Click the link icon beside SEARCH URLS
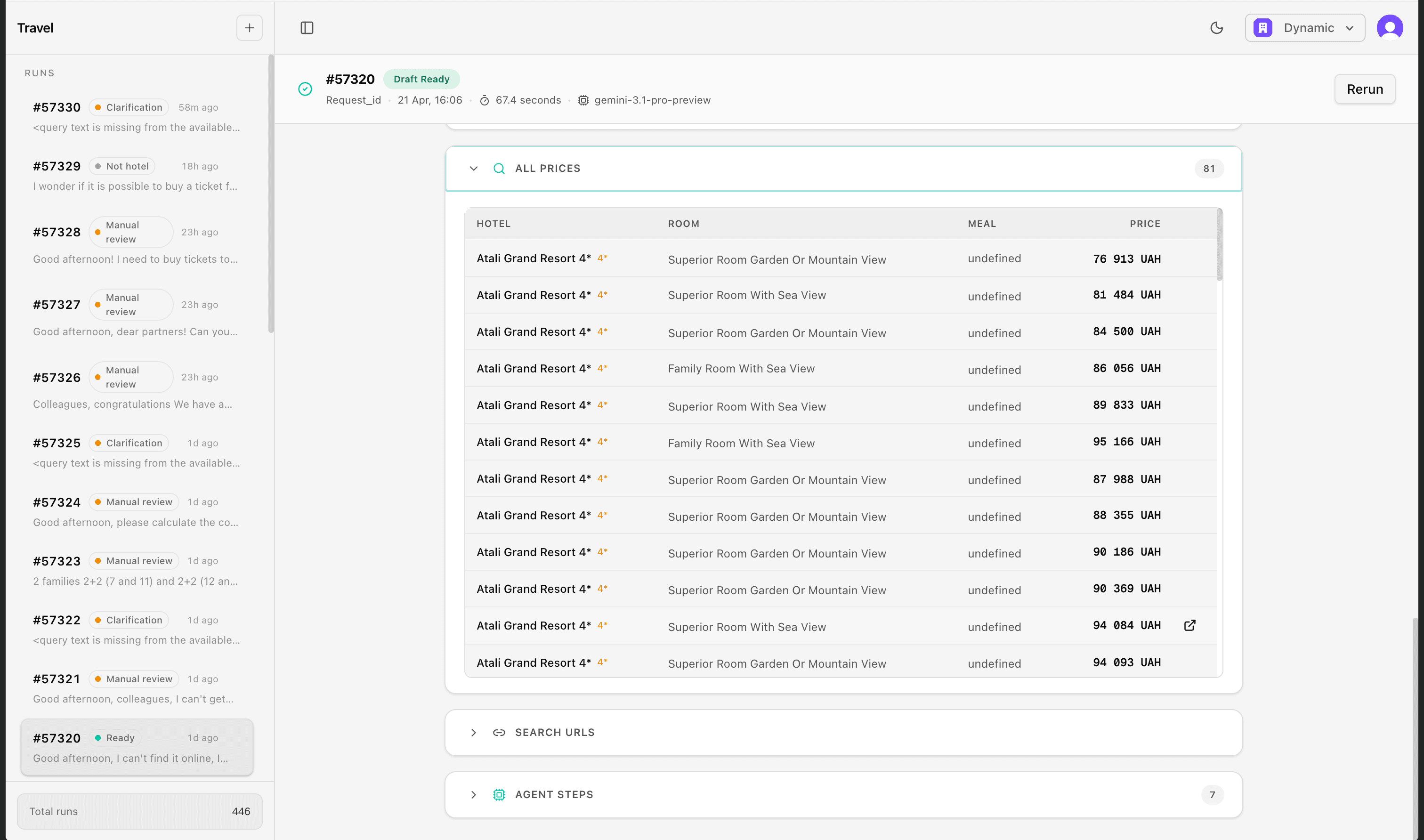Image resolution: width=1424 pixels, height=840 pixels. pyautogui.click(x=499, y=732)
